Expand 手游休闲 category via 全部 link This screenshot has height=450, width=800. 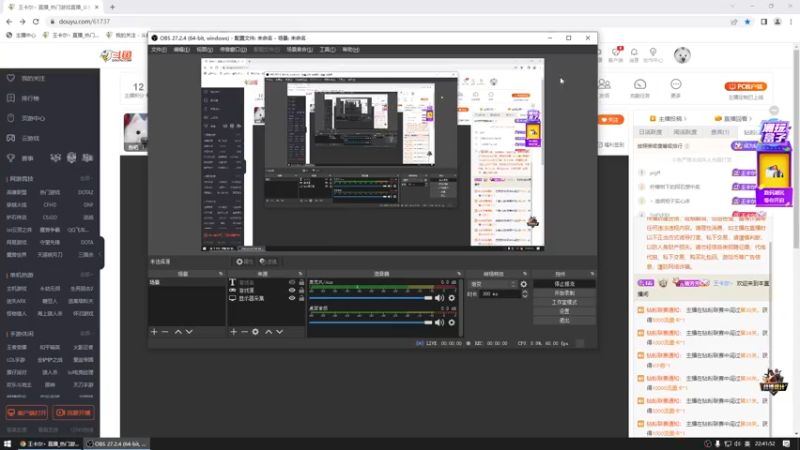(86, 334)
